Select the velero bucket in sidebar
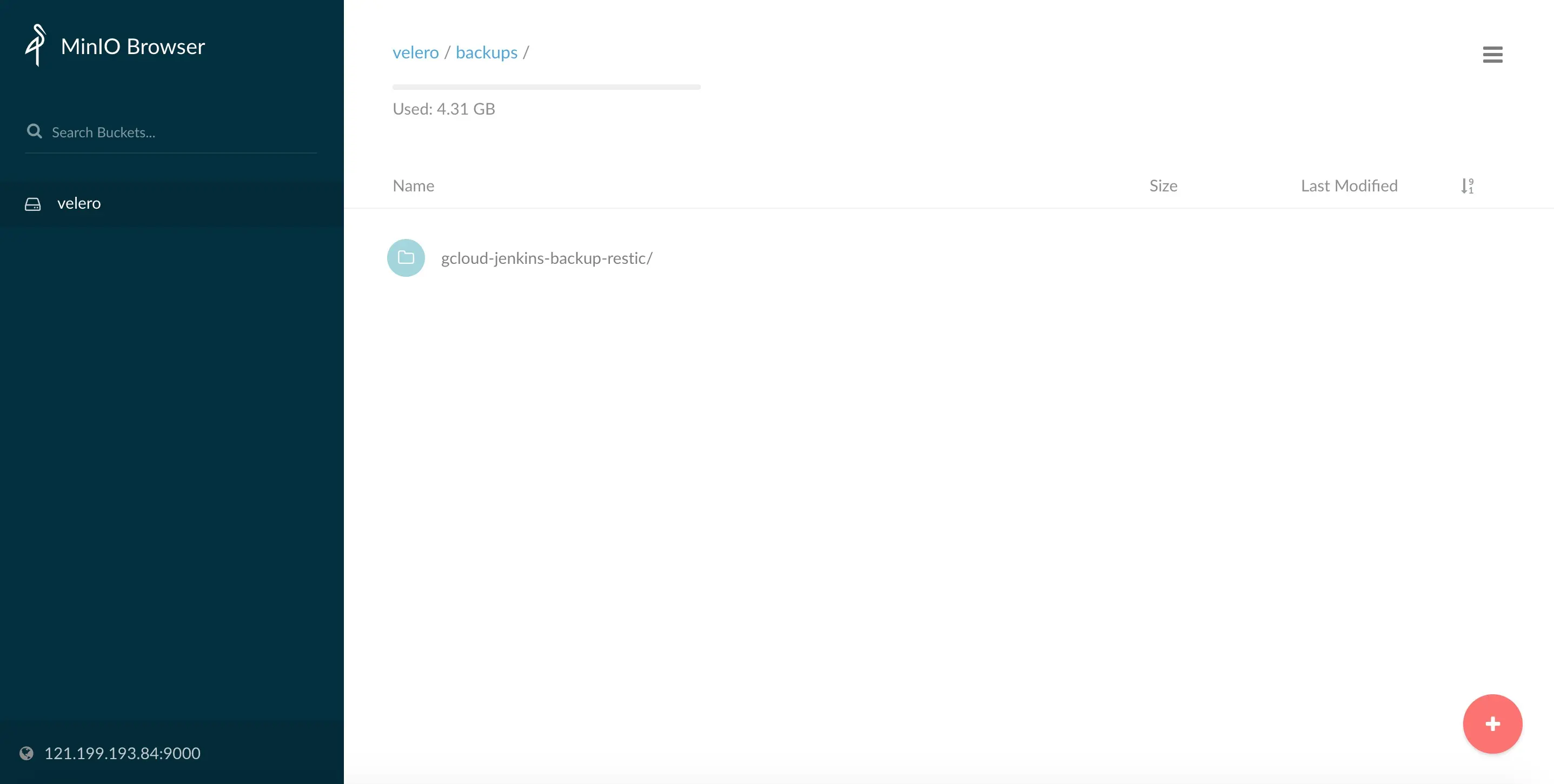 click(x=79, y=204)
